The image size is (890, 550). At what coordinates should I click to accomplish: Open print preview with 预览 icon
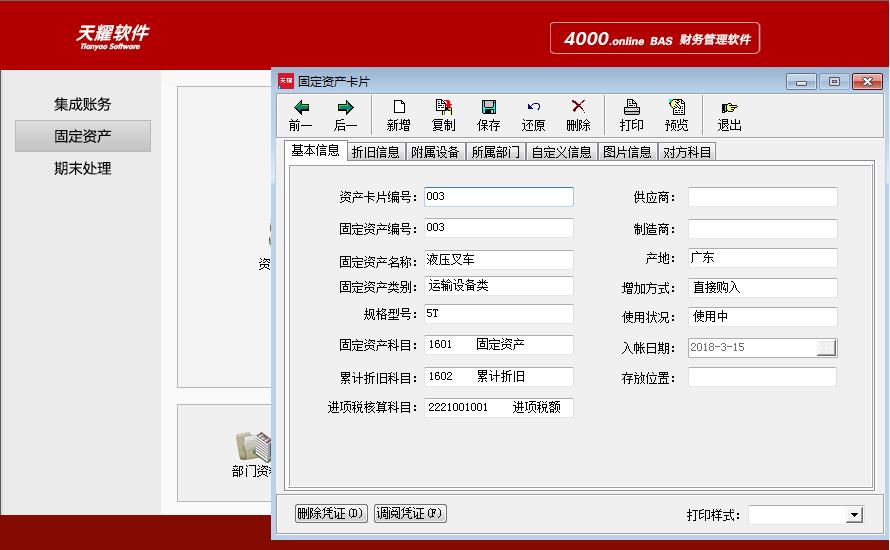click(x=676, y=115)
